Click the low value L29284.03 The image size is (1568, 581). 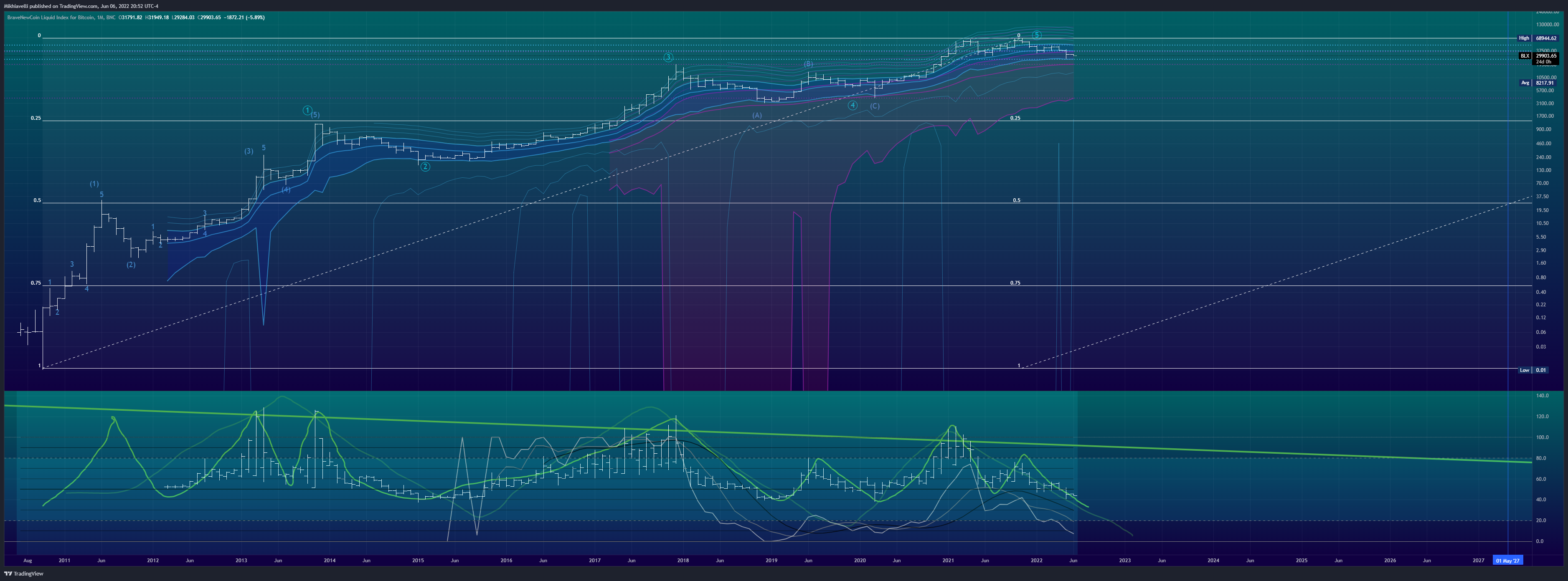point(183,18)
